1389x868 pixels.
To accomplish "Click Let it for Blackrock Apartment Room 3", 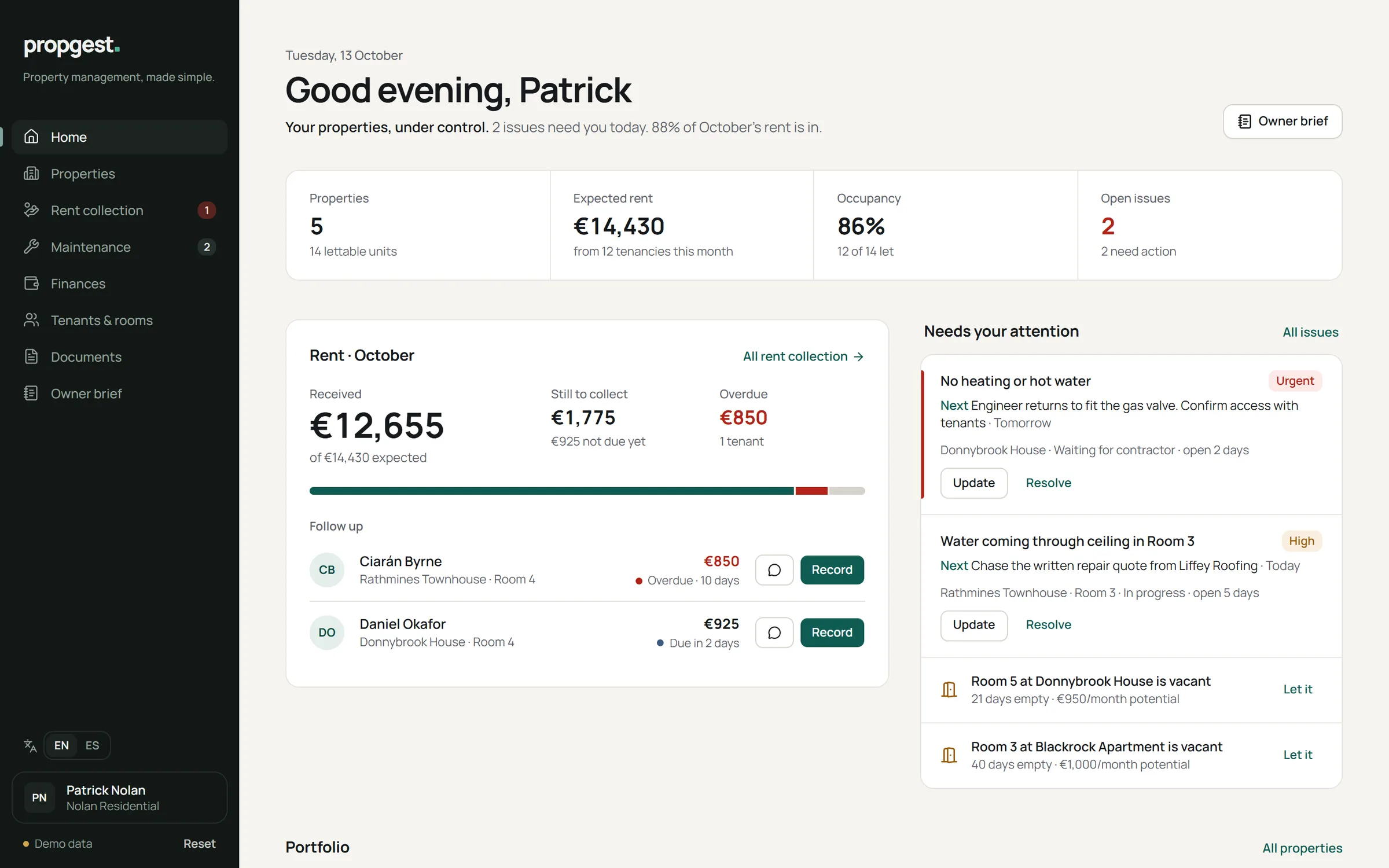I will point(1298,755).
